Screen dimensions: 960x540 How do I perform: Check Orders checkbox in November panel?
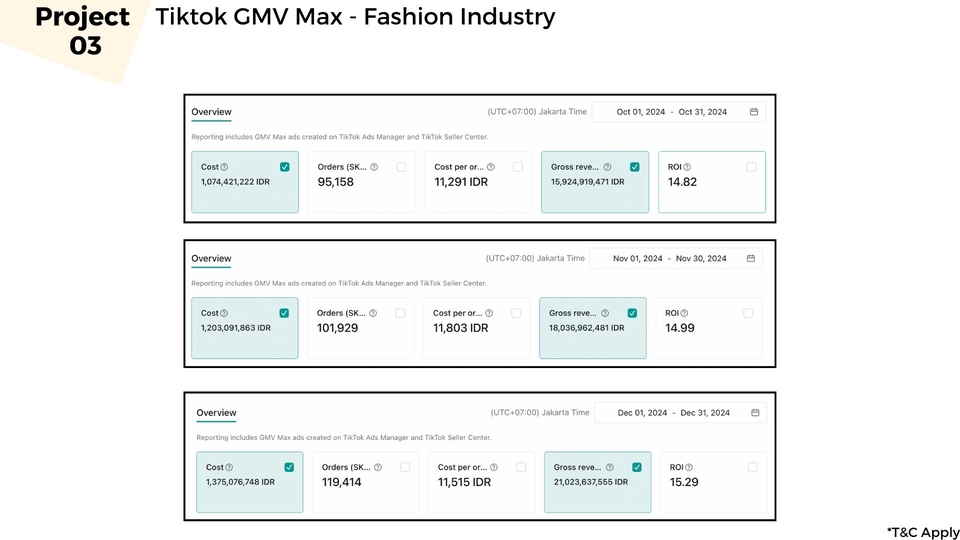(x=400, y=313)
